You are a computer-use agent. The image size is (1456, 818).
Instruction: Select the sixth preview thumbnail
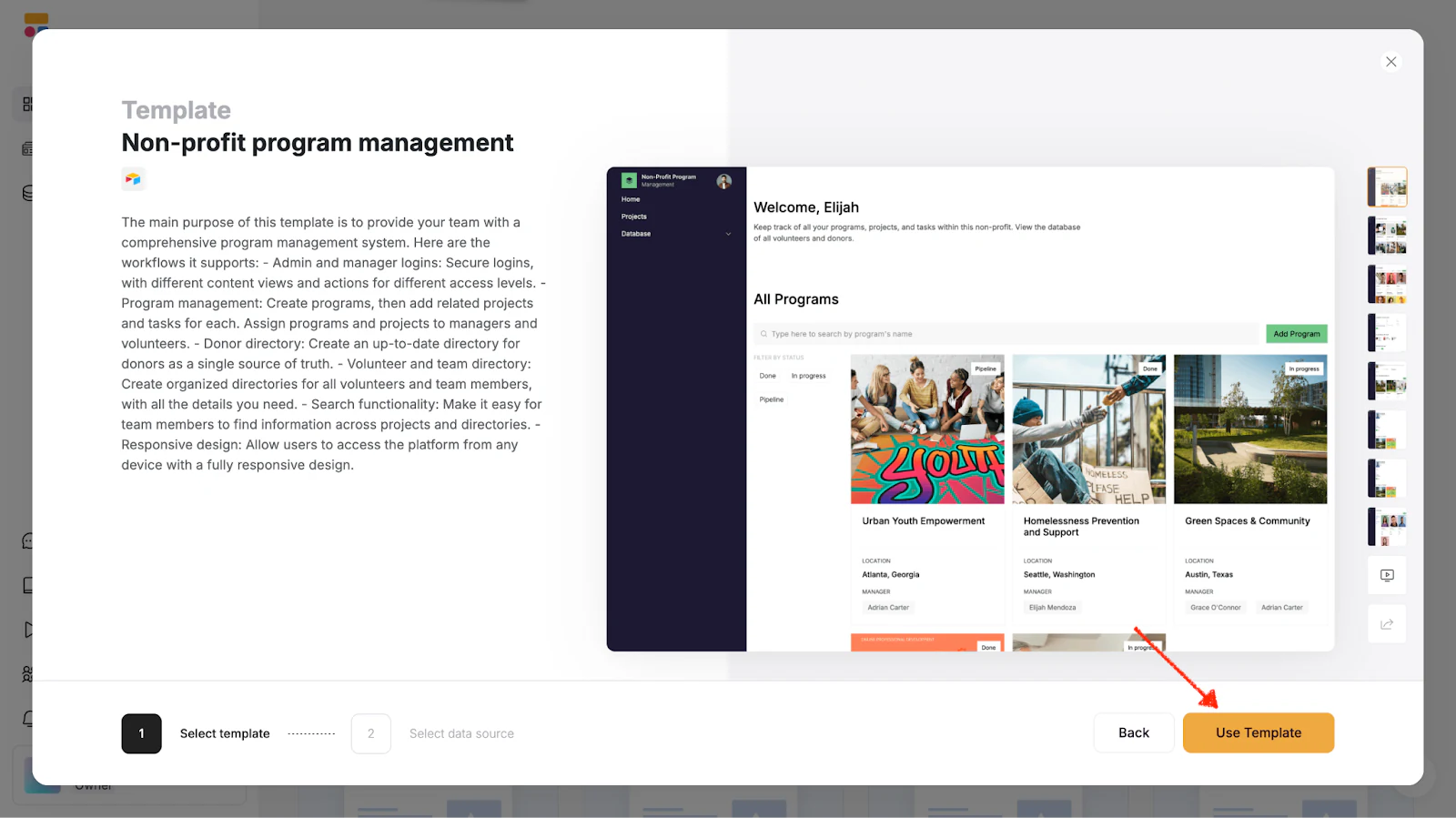coord(1387,429)
